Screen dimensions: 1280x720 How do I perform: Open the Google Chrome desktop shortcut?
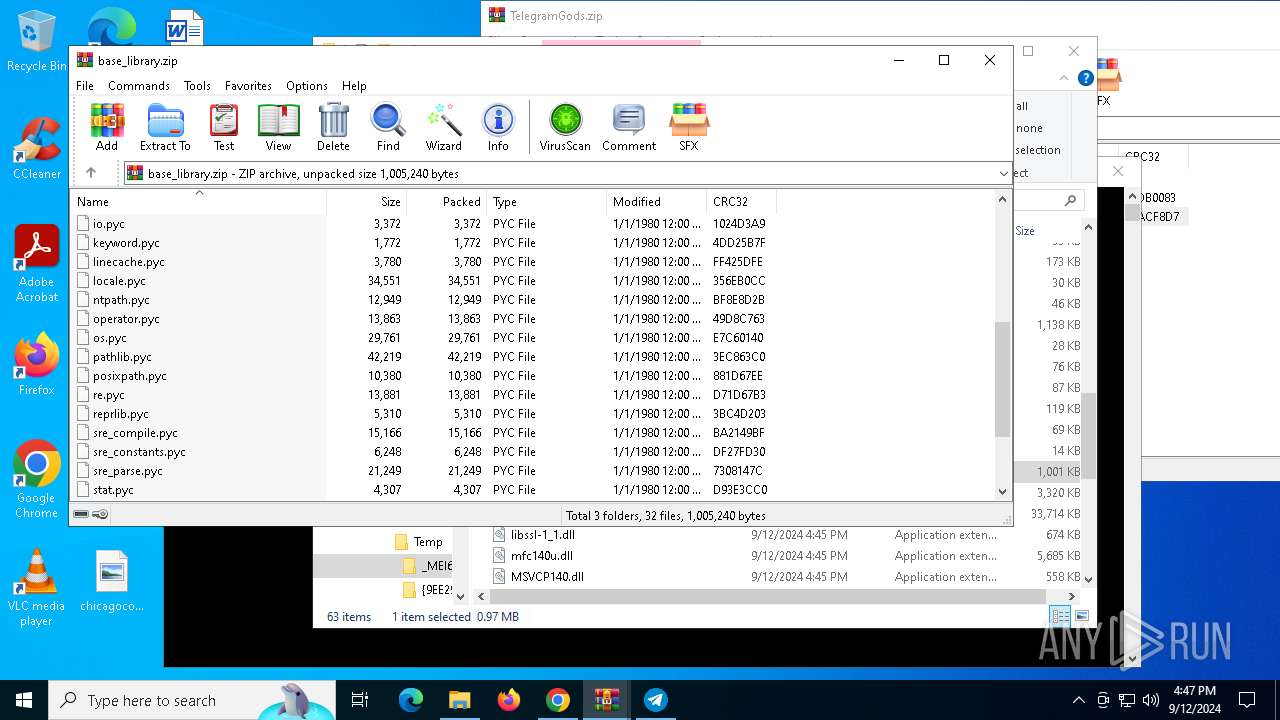pos(36,480)
